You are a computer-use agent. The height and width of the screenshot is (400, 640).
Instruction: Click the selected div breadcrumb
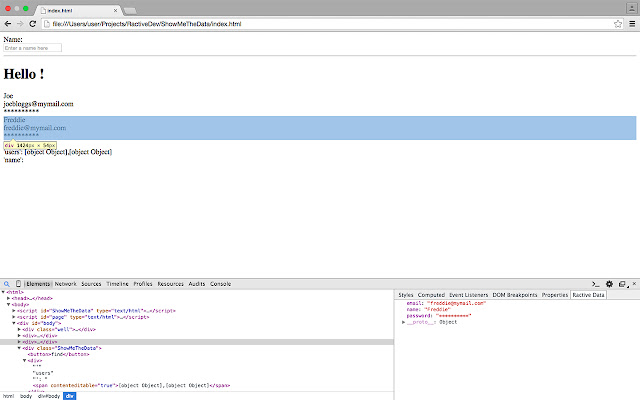70,396
